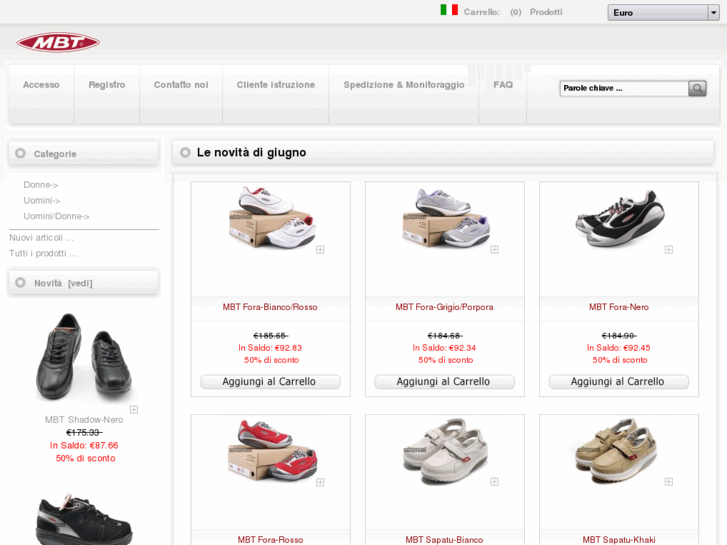Image resolution: width=727 pixels, height=545 pixels.
Task: Click the Le novità di giugno heading
Action: point(251,152)
